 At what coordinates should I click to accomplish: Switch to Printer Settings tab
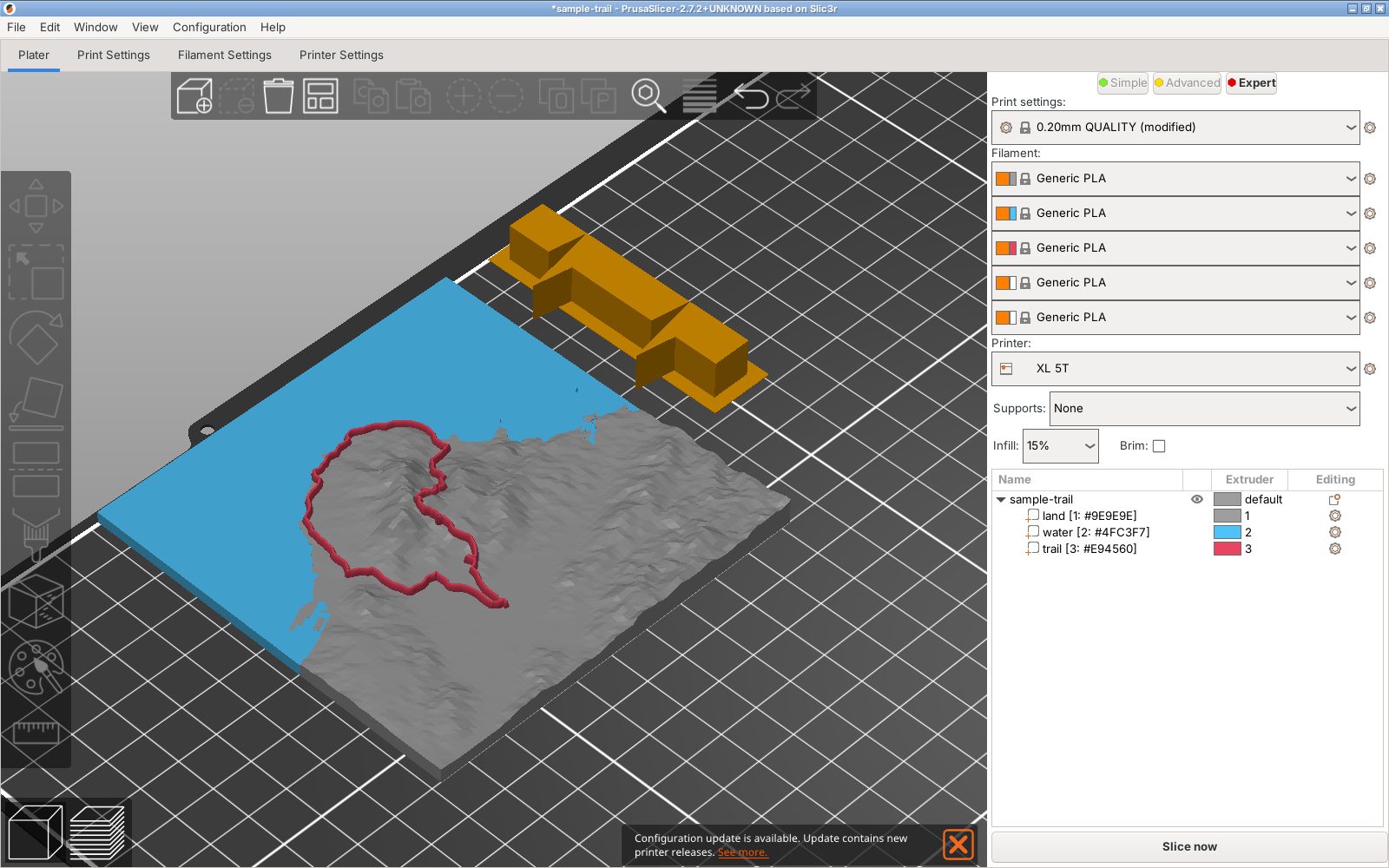coord(341,55)
